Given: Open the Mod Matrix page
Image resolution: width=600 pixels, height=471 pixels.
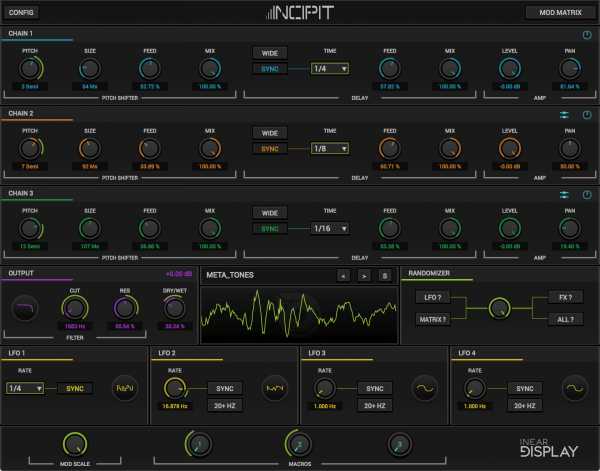Looking at the screenshot, I should pos(561,13).
